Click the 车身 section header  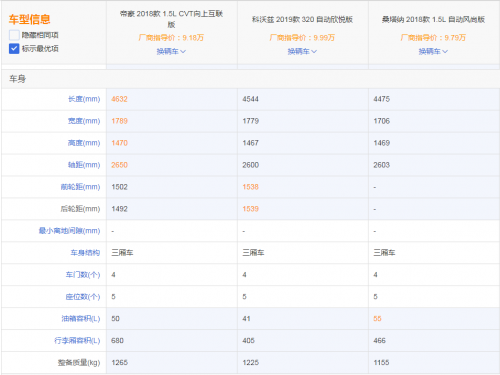[x=17, y=79]
